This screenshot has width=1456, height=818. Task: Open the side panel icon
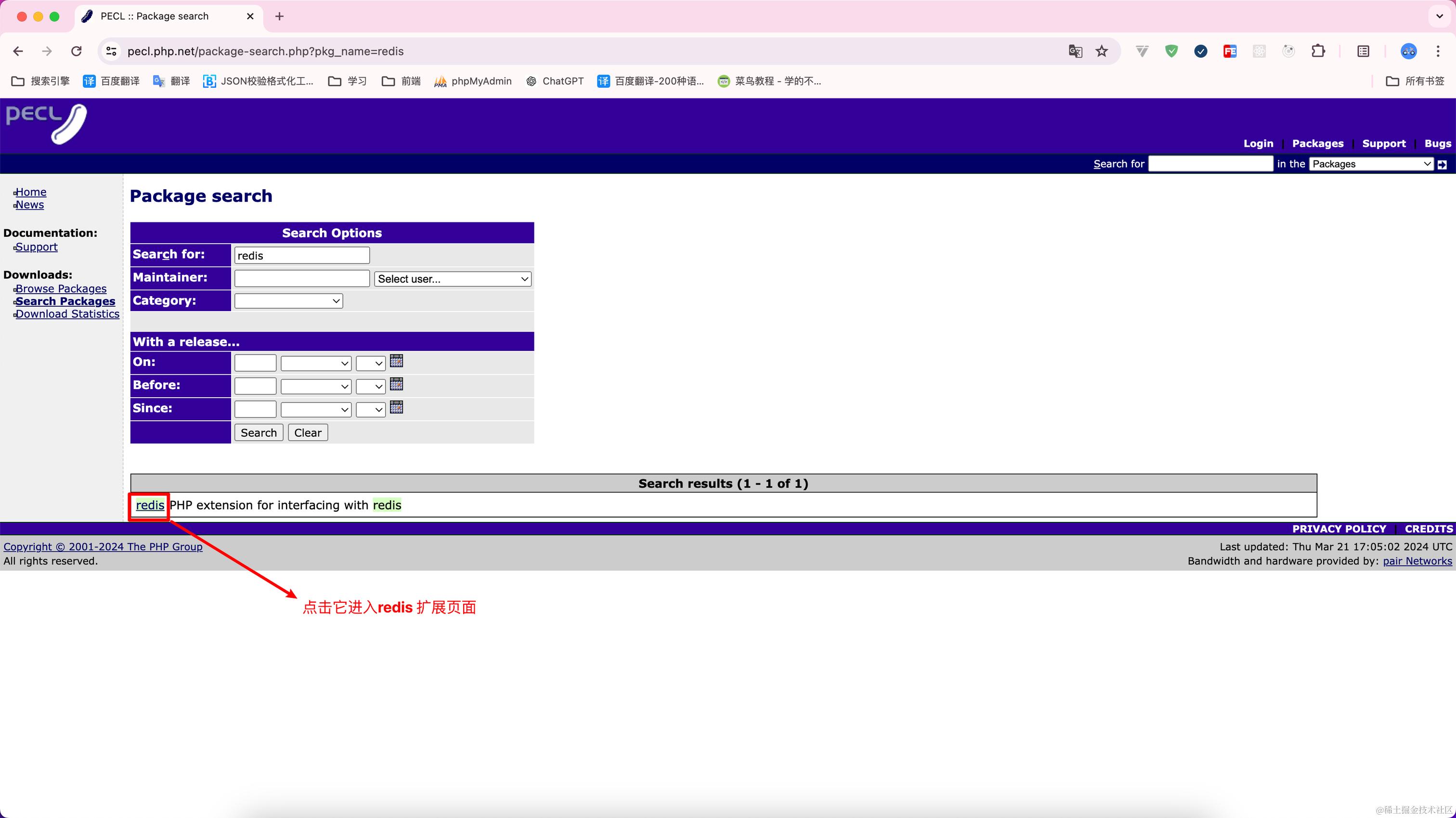point(1363,52)
